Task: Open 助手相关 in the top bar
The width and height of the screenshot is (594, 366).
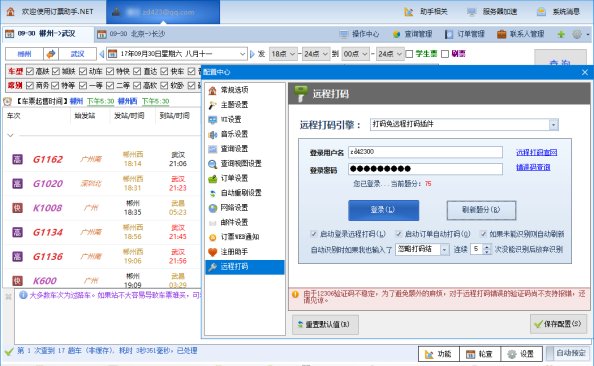Action: [426, 12]
